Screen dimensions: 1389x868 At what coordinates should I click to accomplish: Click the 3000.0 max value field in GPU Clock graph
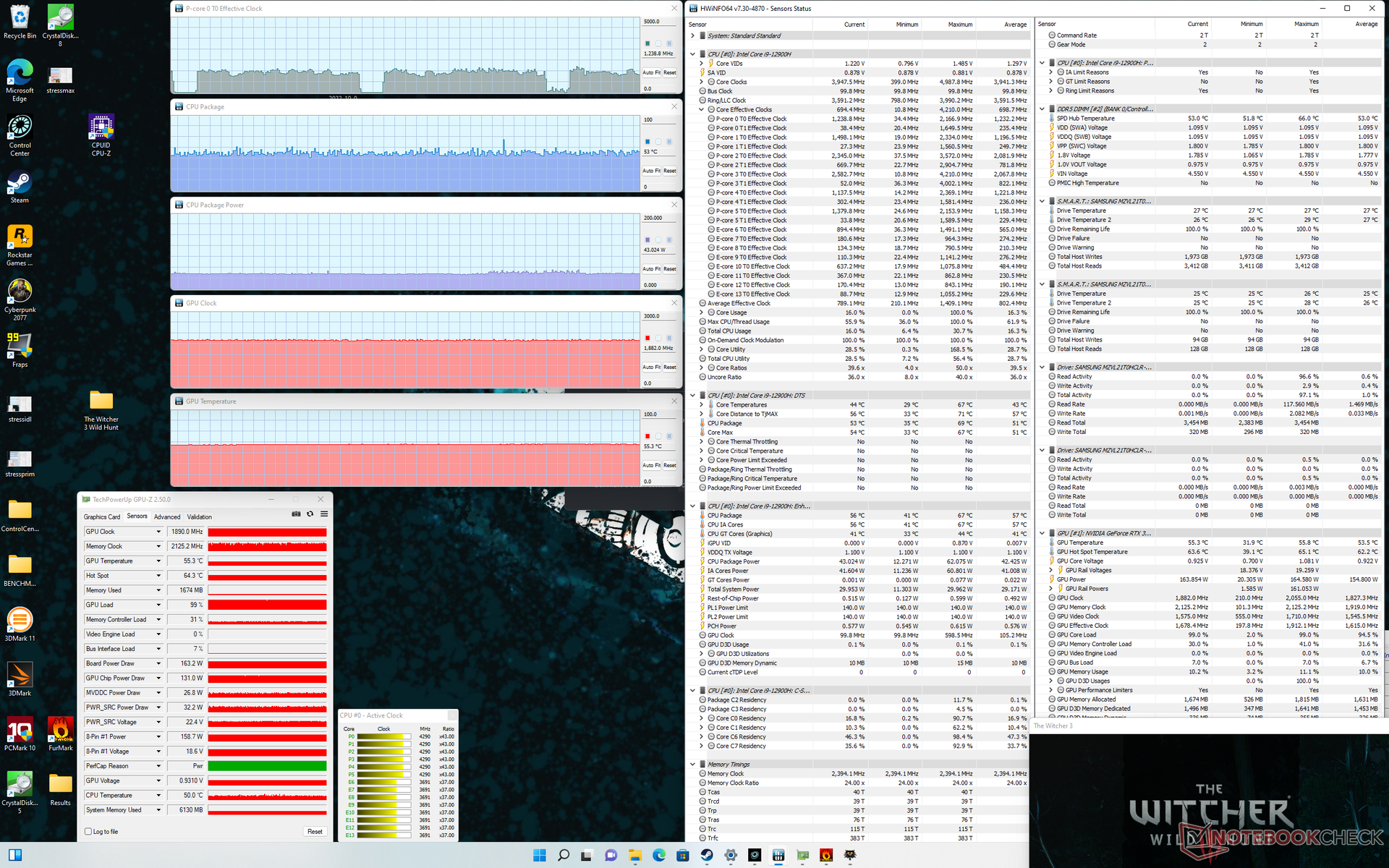(x=660, y=316)
